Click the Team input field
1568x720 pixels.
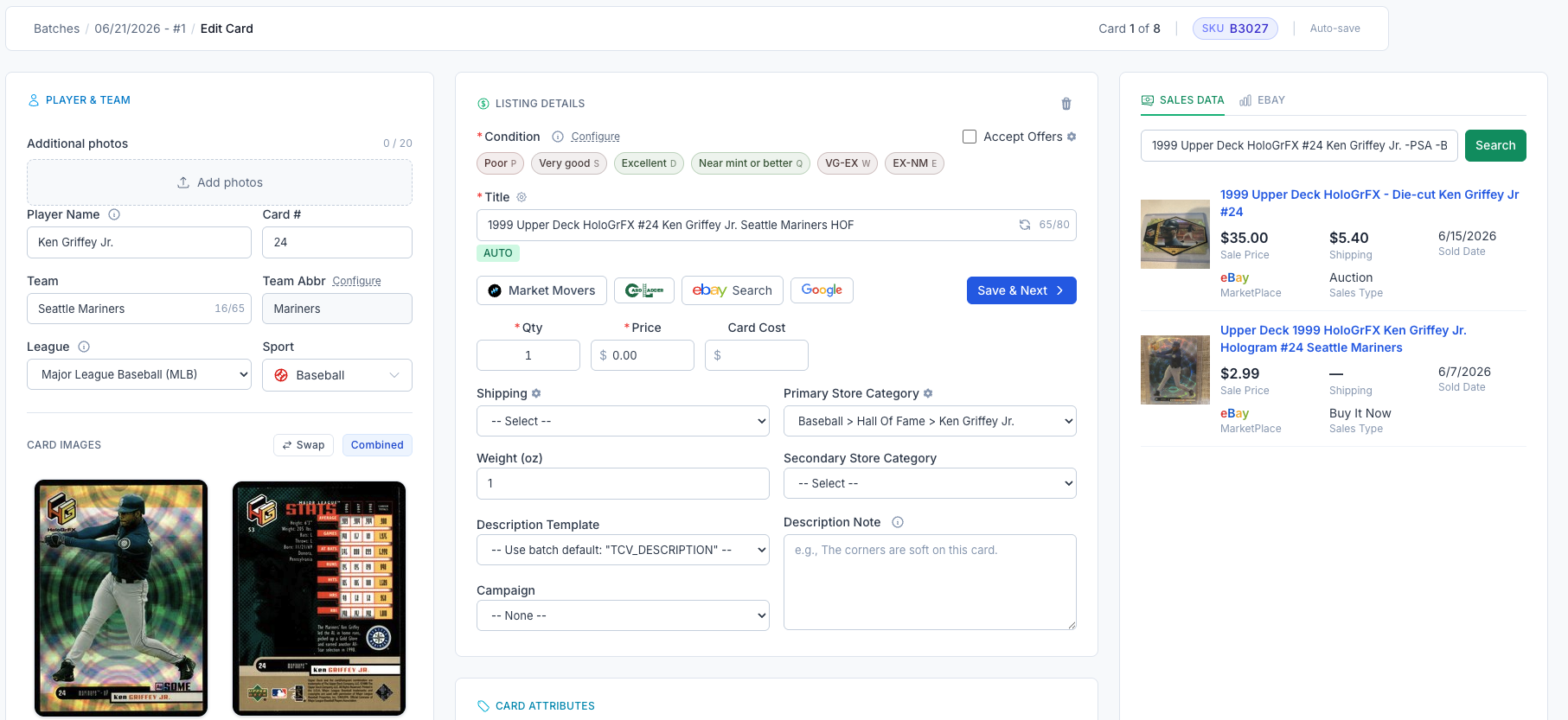click(139, 309)
